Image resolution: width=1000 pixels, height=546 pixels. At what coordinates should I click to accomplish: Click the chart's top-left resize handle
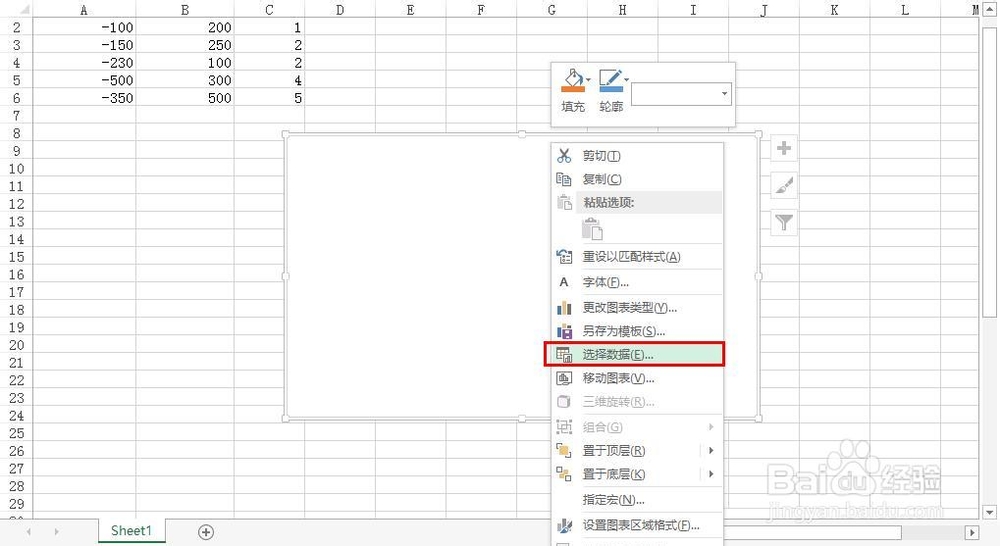(286, 135)
